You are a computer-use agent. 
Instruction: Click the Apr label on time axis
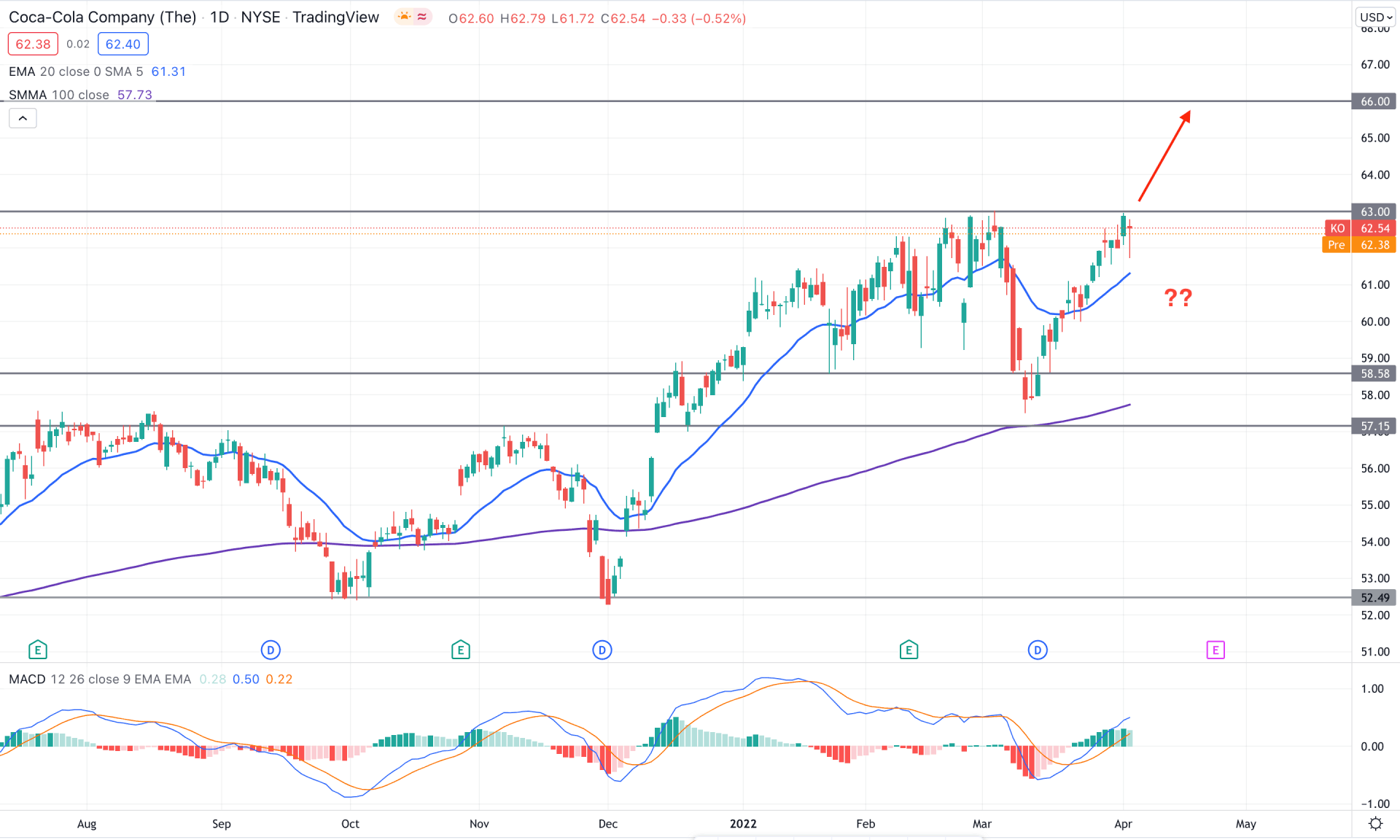1123,823
